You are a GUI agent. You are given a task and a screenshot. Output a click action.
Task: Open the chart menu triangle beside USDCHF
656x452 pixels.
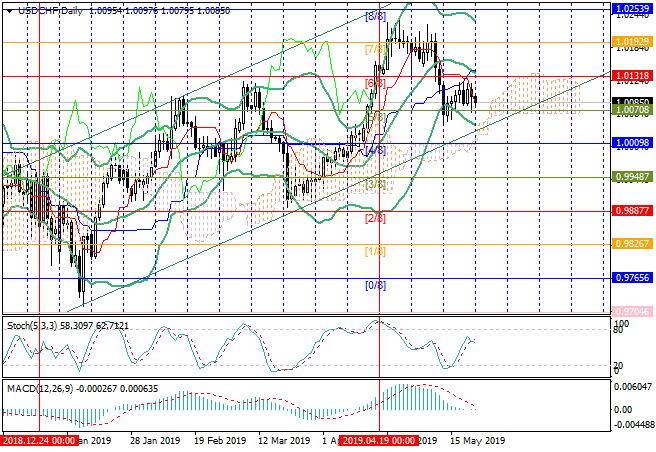9,11
